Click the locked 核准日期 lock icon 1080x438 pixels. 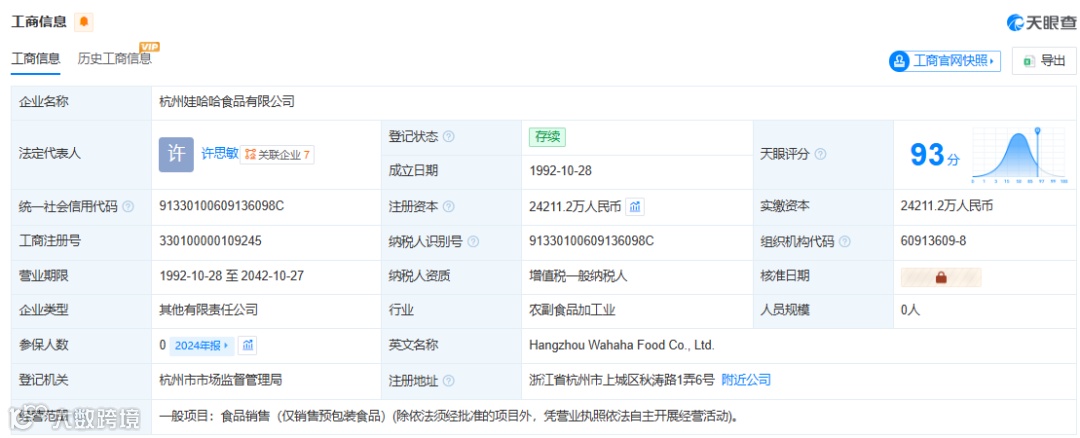tap(941, 277)
